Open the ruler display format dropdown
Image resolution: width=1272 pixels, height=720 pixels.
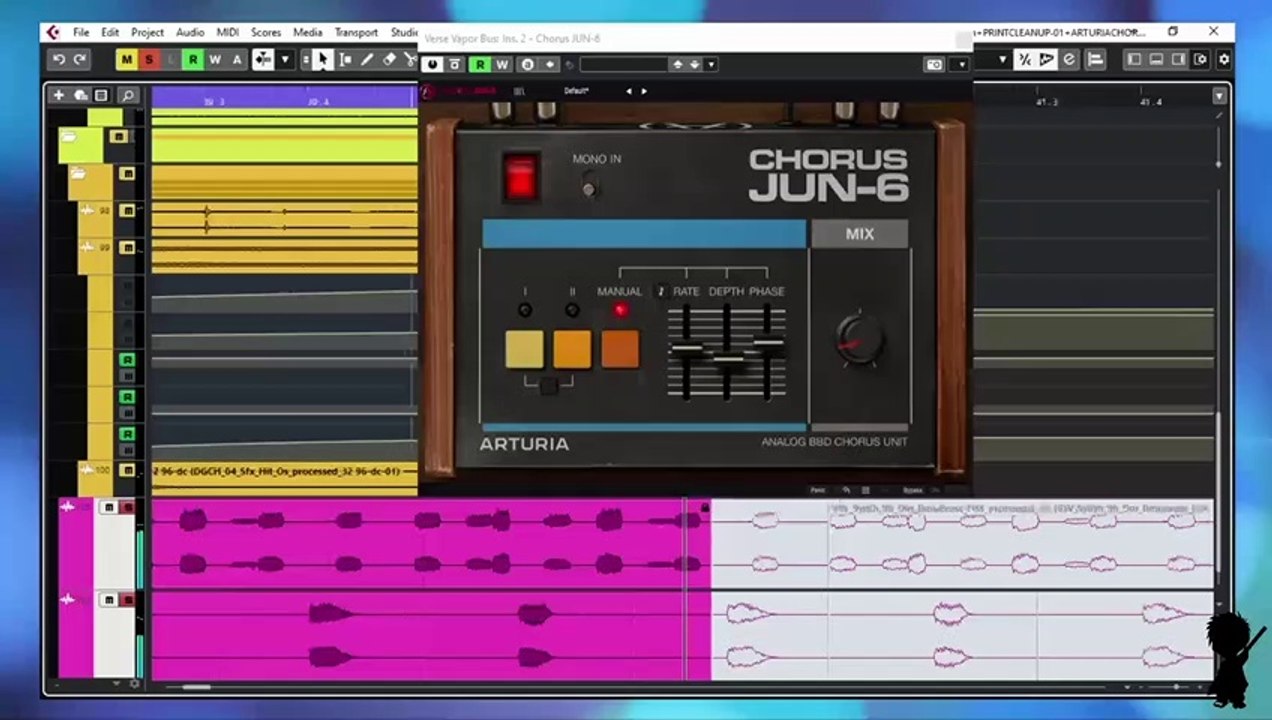(1219, 96)
